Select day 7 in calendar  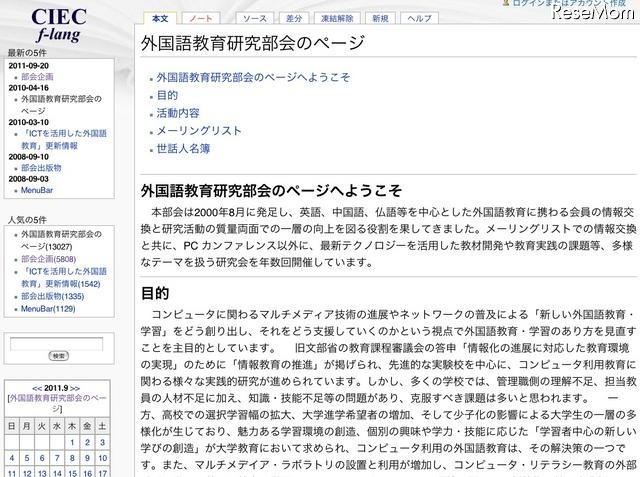tap(57, 458)
